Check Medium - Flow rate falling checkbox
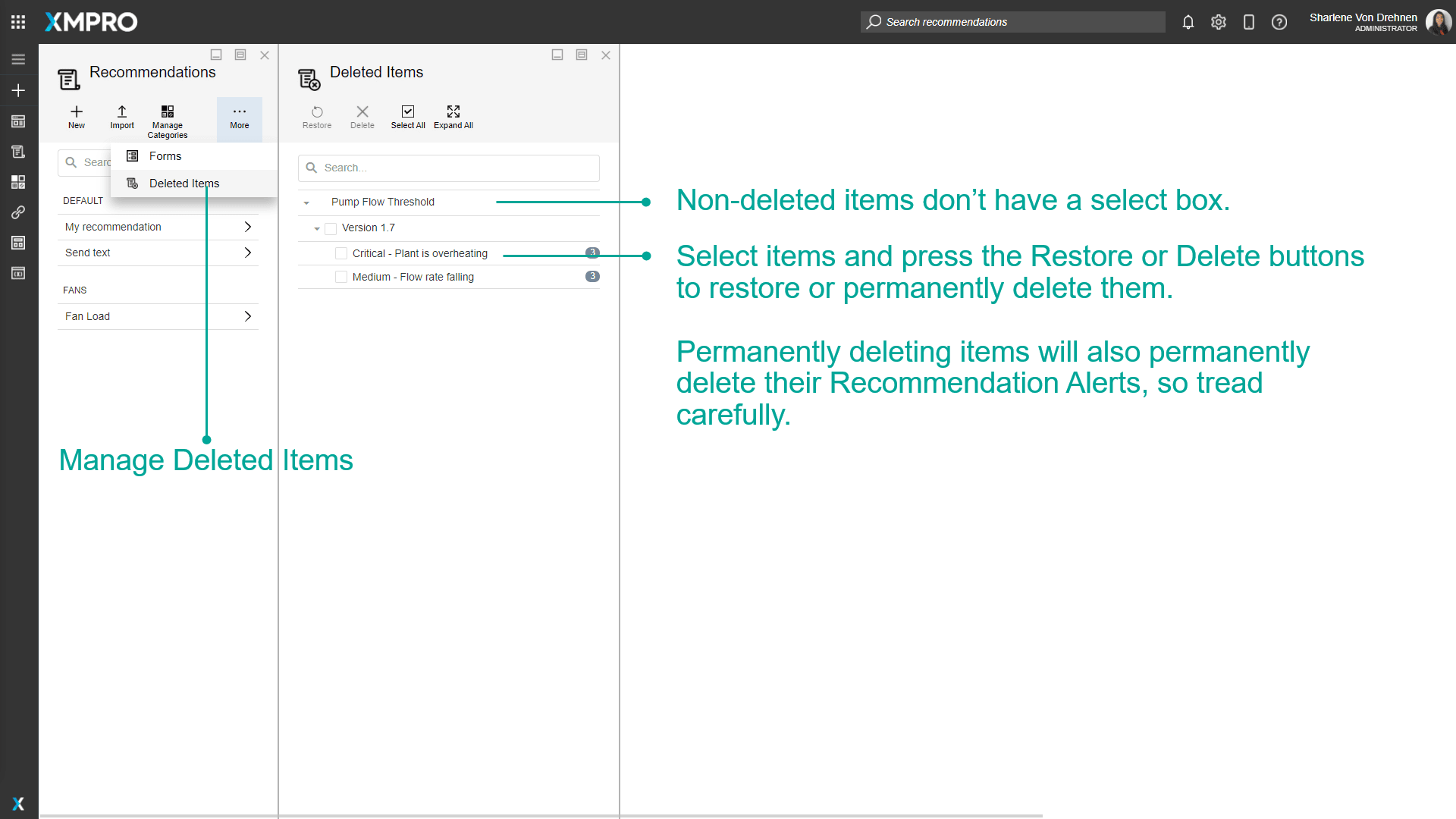This screenshot has width=1456, height=819. (341, 277)
